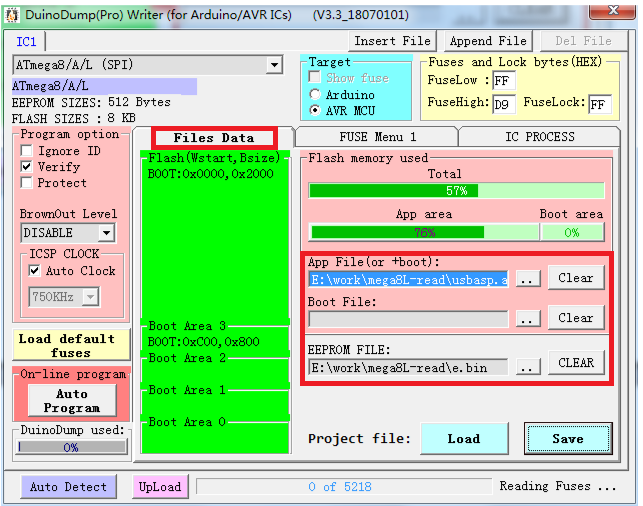Click the Total flash memory 57% bar
Screen dimensions: 643x506
coord(456,191)
